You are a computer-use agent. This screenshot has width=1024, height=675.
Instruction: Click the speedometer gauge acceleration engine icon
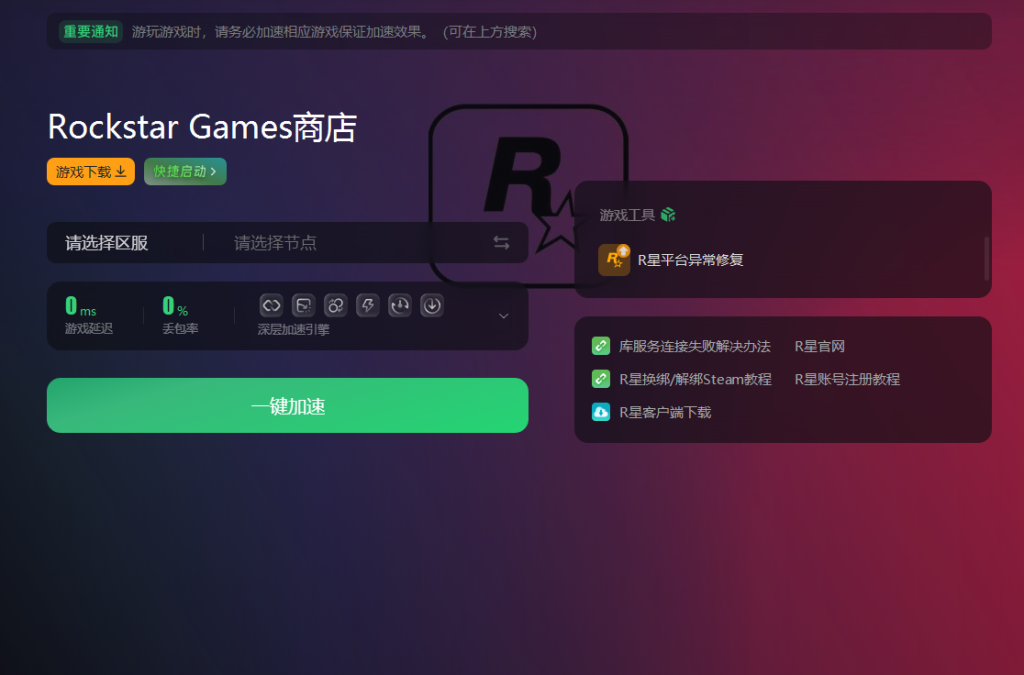pos(400,306)
